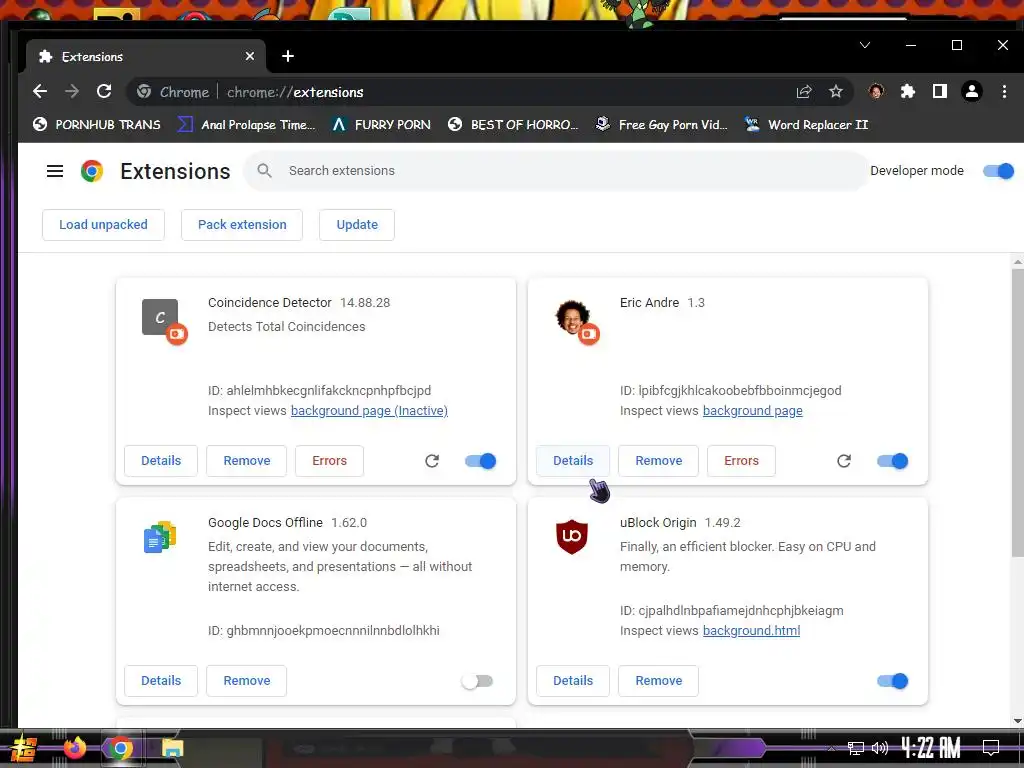
Task: Click the Chrome logo beside Extensions title
Action: coord(92,171)
